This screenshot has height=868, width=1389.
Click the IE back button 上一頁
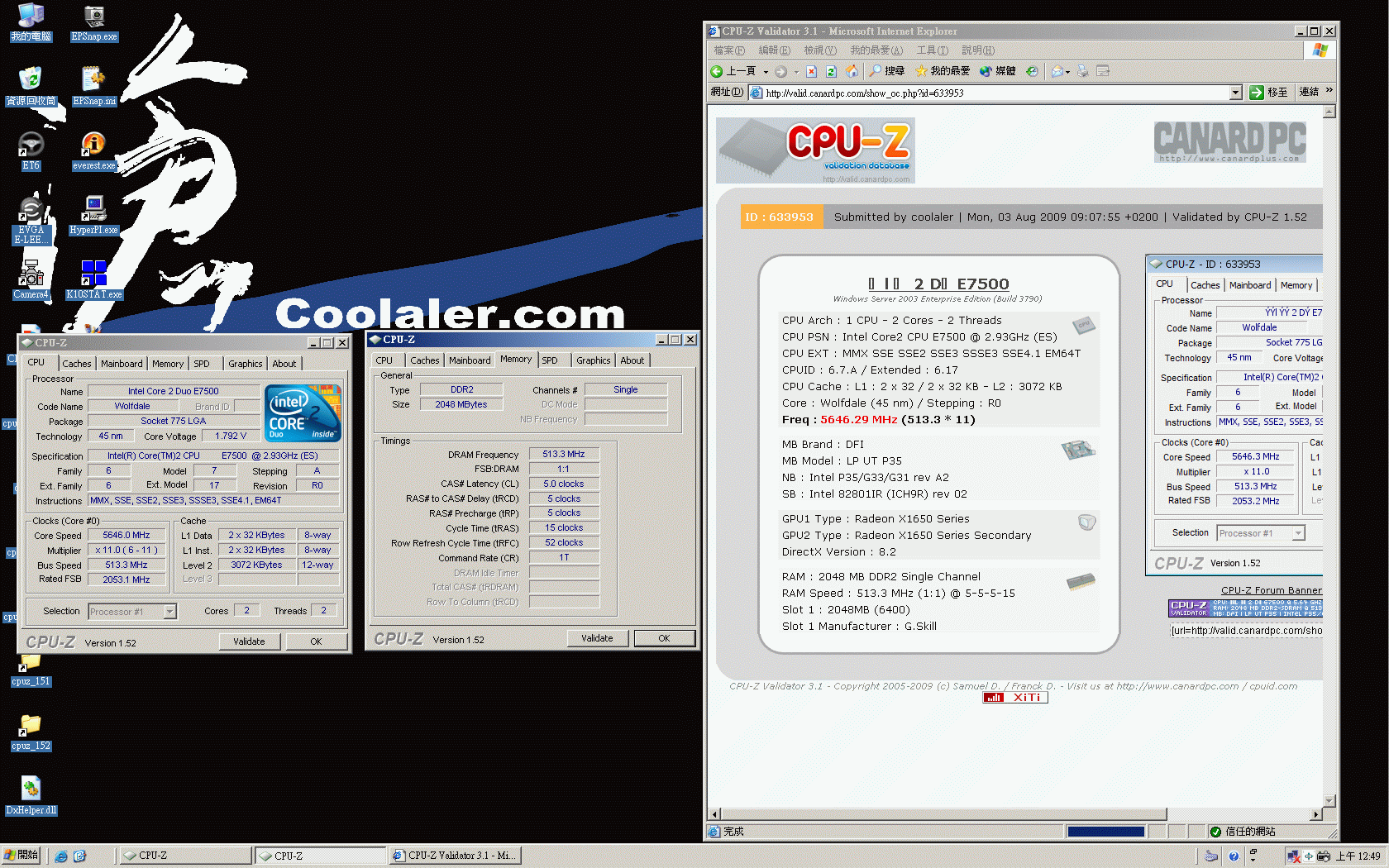(x=734, y=71)
